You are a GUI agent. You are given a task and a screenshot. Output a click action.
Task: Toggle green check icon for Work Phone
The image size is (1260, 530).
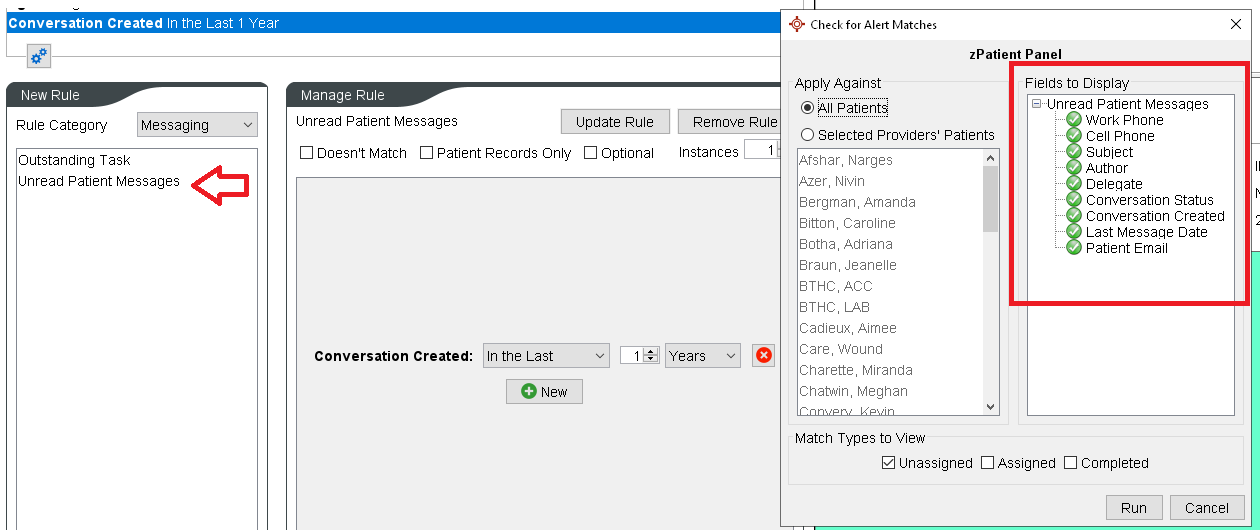[x=1074, y=120]
